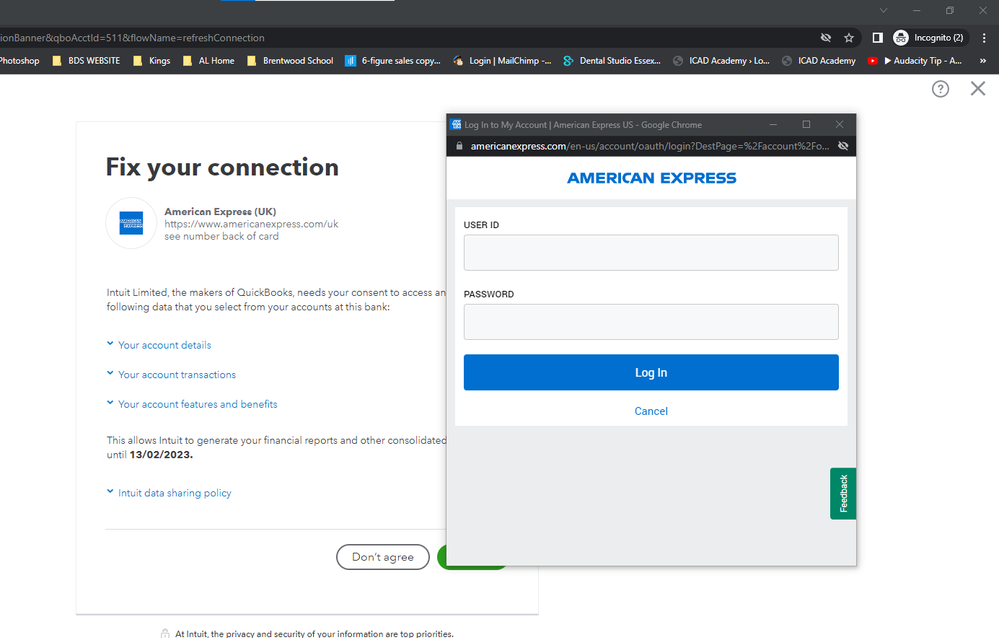The height and width of the screenshot is (638, 999).
Task: Click the Incognito (2) profile button
Action: click(x=930, y=38)
